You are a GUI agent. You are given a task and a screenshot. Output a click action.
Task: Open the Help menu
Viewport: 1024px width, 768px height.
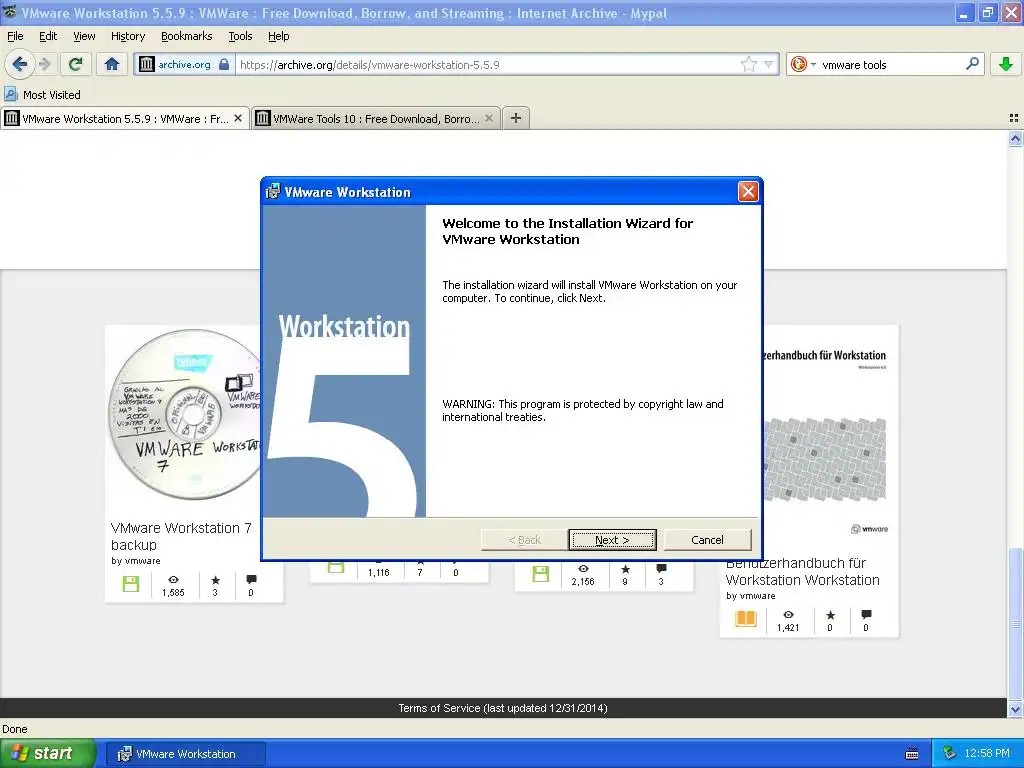click(278, 36)
